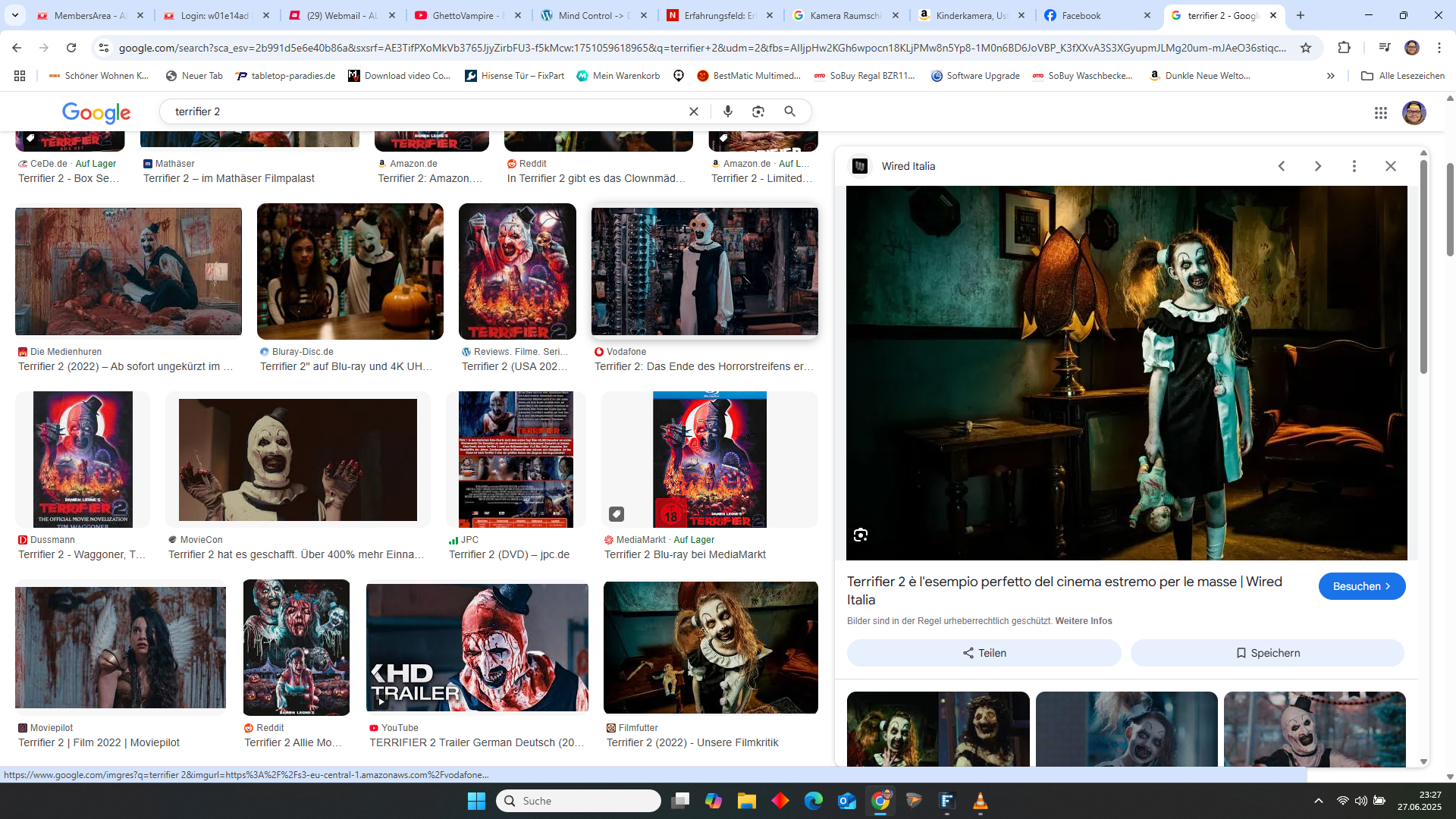1456x819 pixels.
Task: Click the magnifier search submit icon
Action: point(789,111)
